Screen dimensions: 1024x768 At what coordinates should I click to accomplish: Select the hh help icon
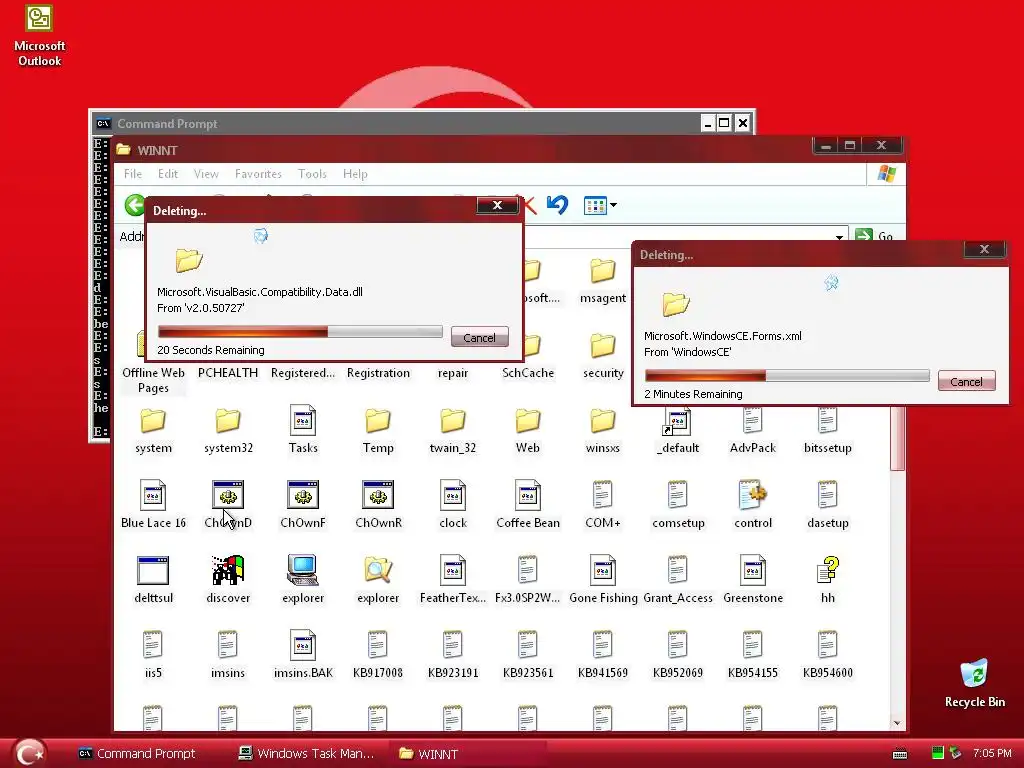point(827,570)
